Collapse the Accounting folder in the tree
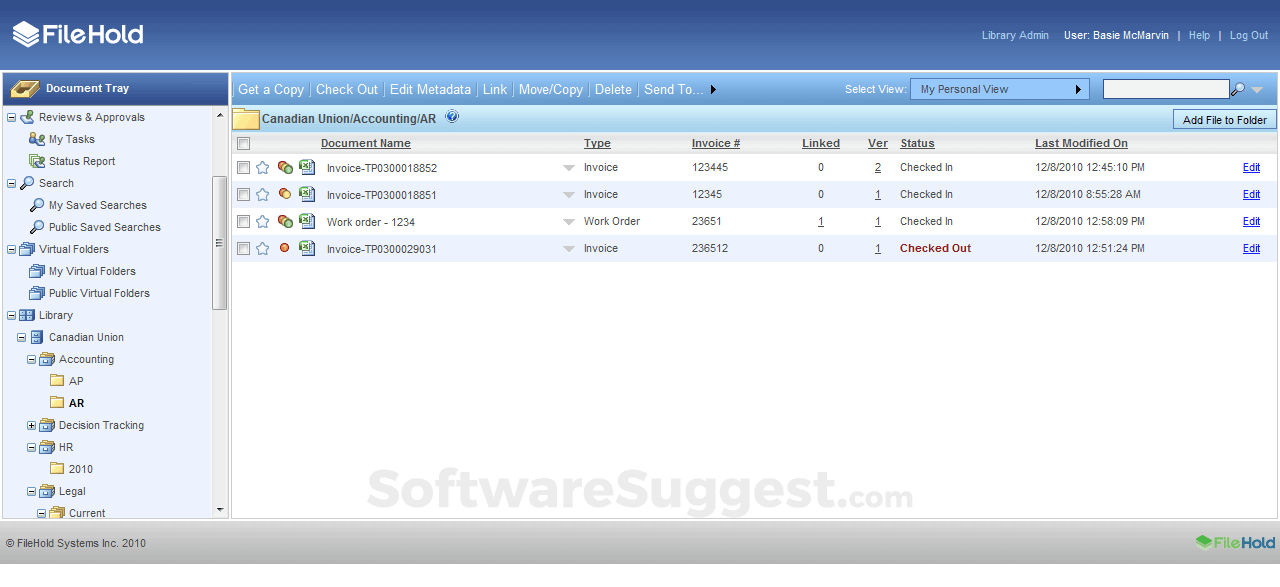The width and height of the screenshot is (1280, 587). point(31,359)
